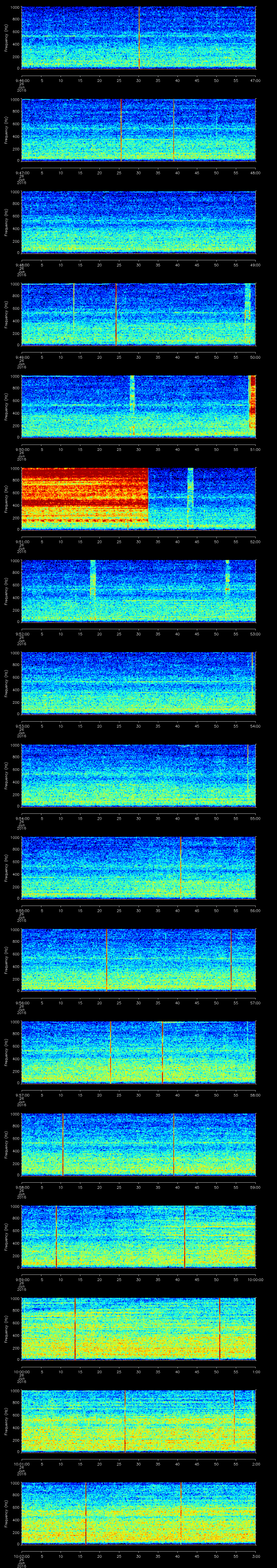Screen dimensions: 277x1568
Task: Select the burst near 18s in 9:52:00 panel
Action: coord(93,579)
